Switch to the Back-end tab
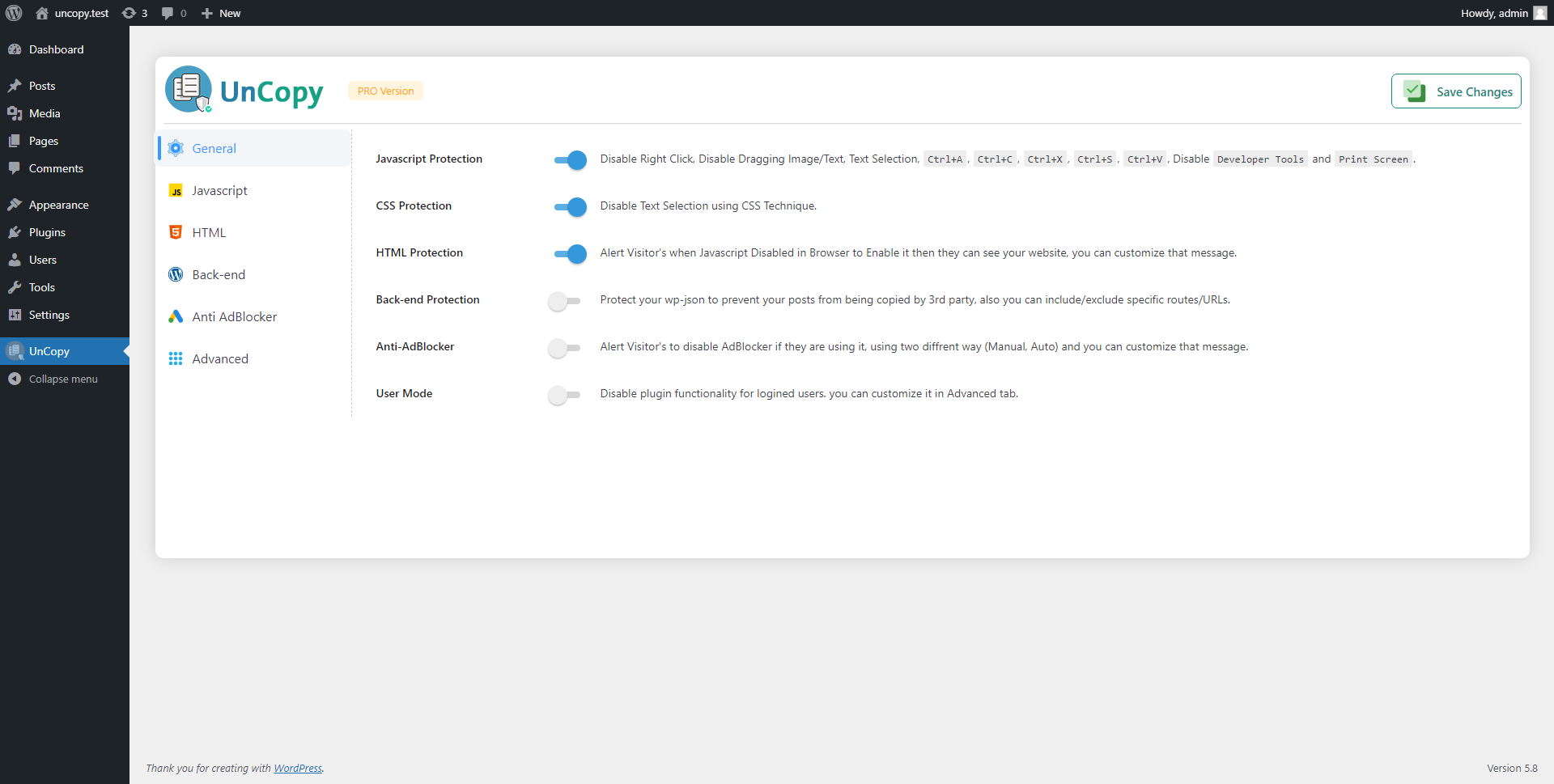The height and width of the screenshot is (784, 1554). pyautogui.click(x=255, y=274)
